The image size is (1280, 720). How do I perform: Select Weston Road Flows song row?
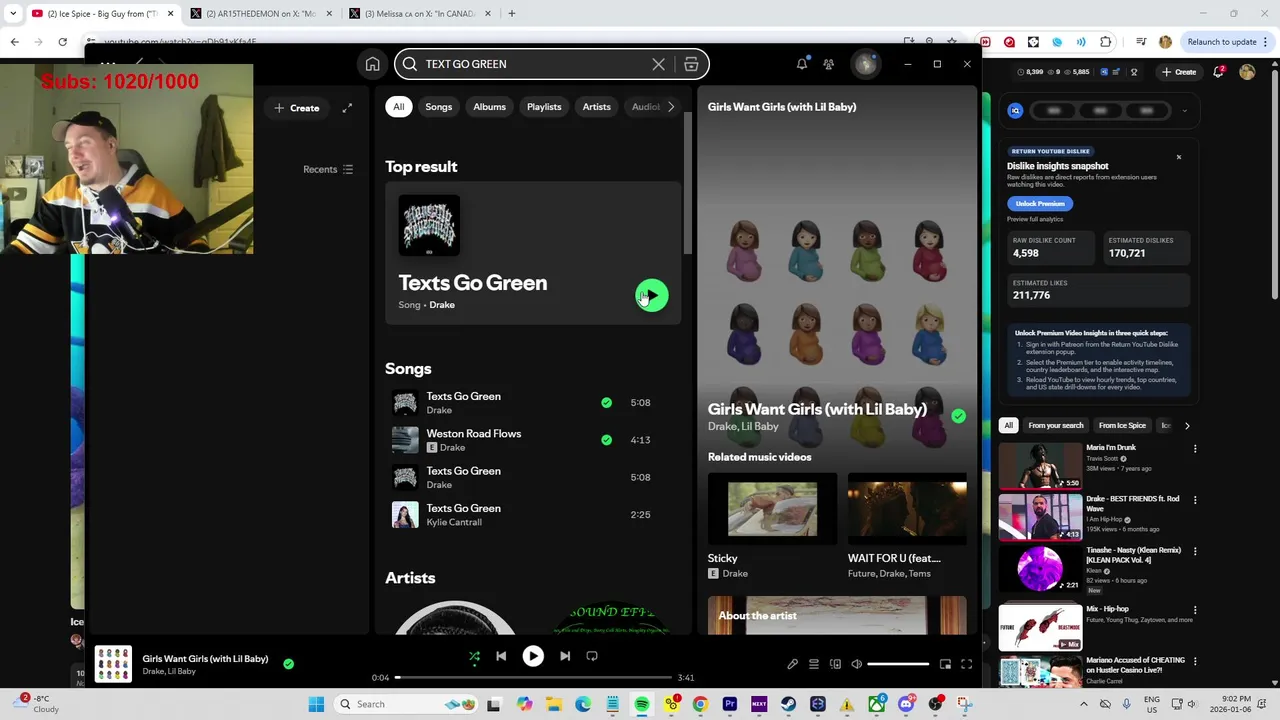[532, 440]
